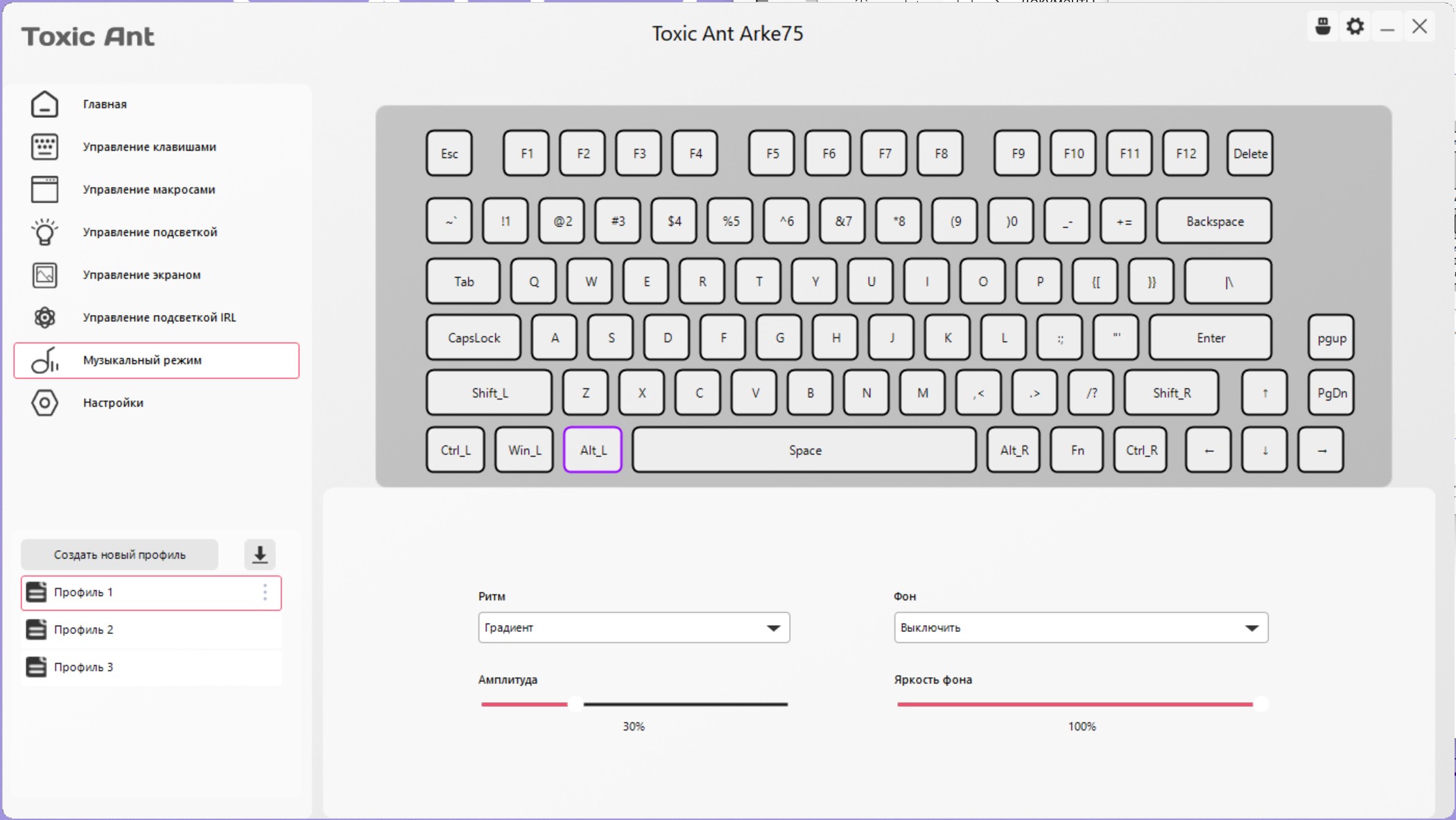This screenshot has height=820, width=1456.
Task: Open the Главная section
Action: pos(157,104)
